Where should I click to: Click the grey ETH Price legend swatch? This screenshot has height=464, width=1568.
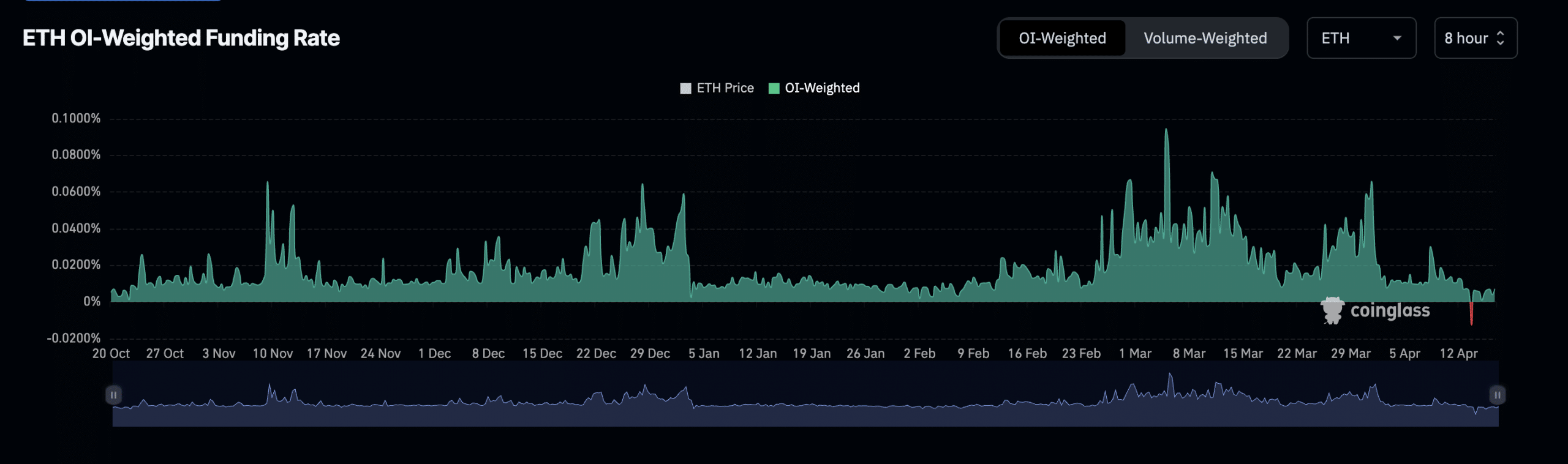(685, 88)
